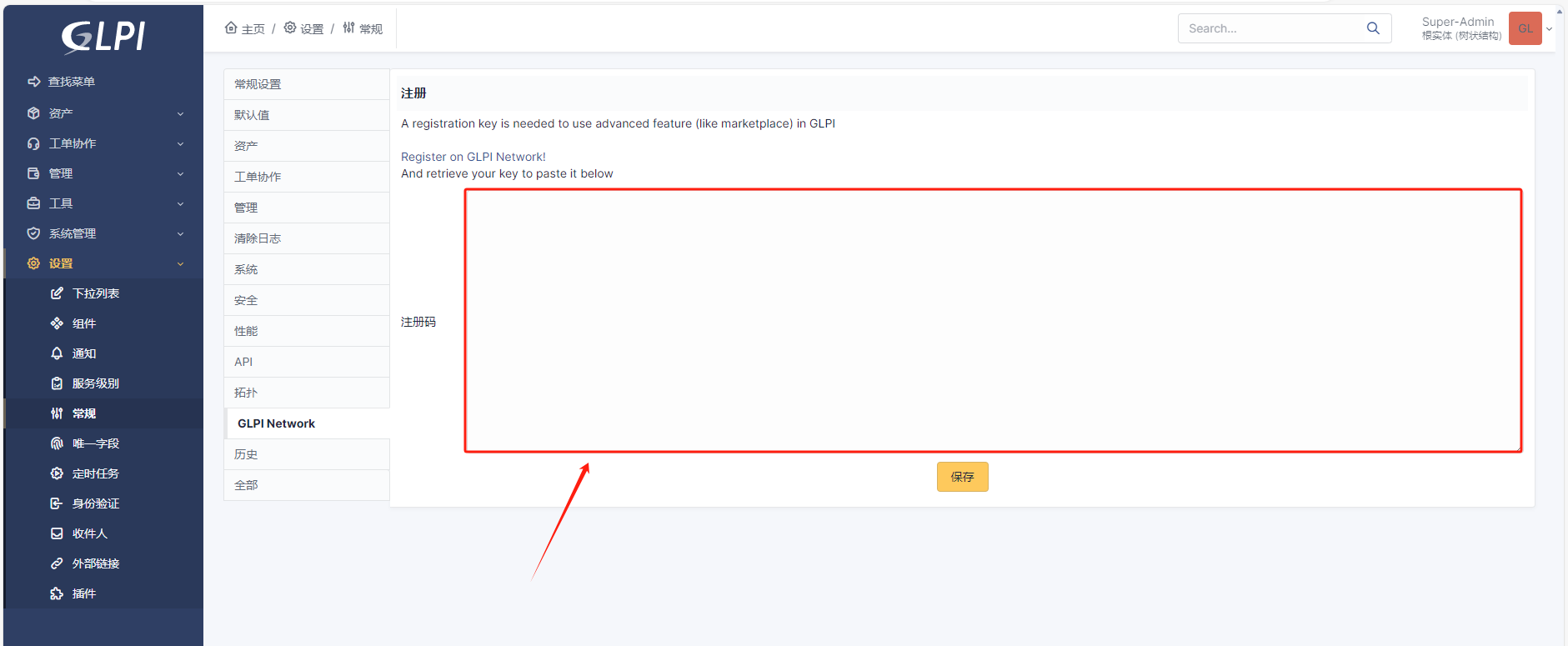Open the 全部 tab
Image resolution: width=1568 pixels, height=646 pixels.
(x=307, y=485)
